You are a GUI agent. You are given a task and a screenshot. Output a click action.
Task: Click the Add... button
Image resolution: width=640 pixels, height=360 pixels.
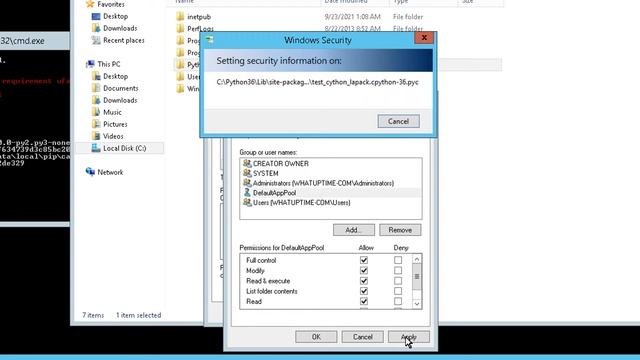click(x=353, y=230)
